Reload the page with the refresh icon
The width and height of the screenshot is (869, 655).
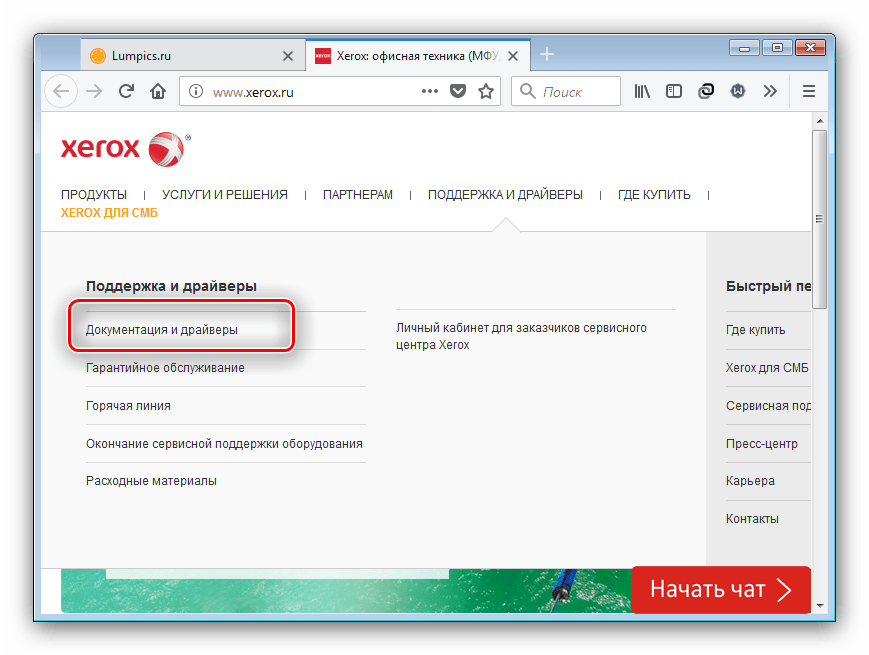(x=126, y=91)
